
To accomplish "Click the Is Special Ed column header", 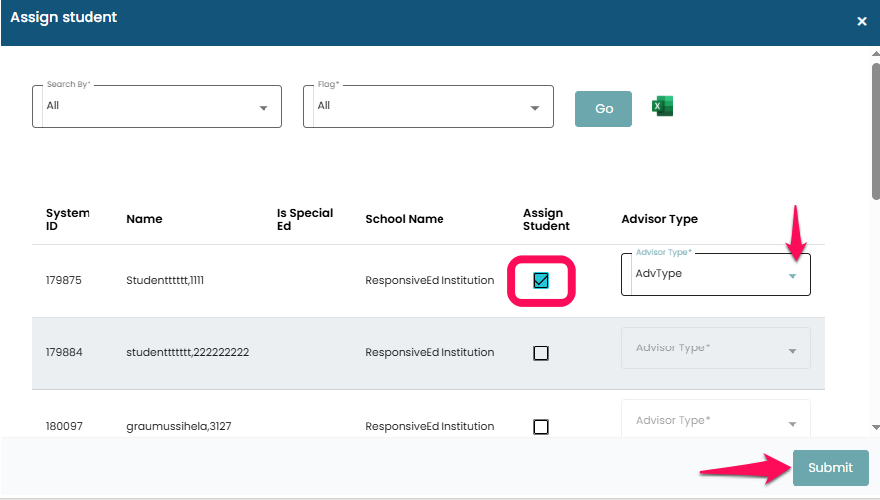I will tap(305, 219).
